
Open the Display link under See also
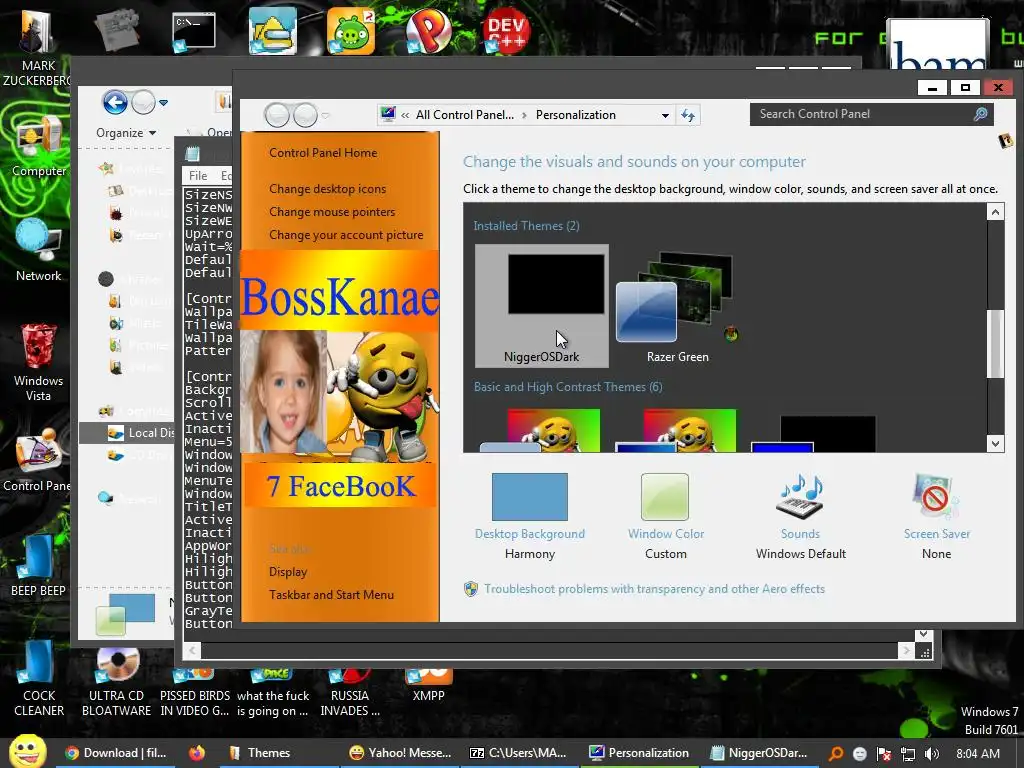coord(288,572)
